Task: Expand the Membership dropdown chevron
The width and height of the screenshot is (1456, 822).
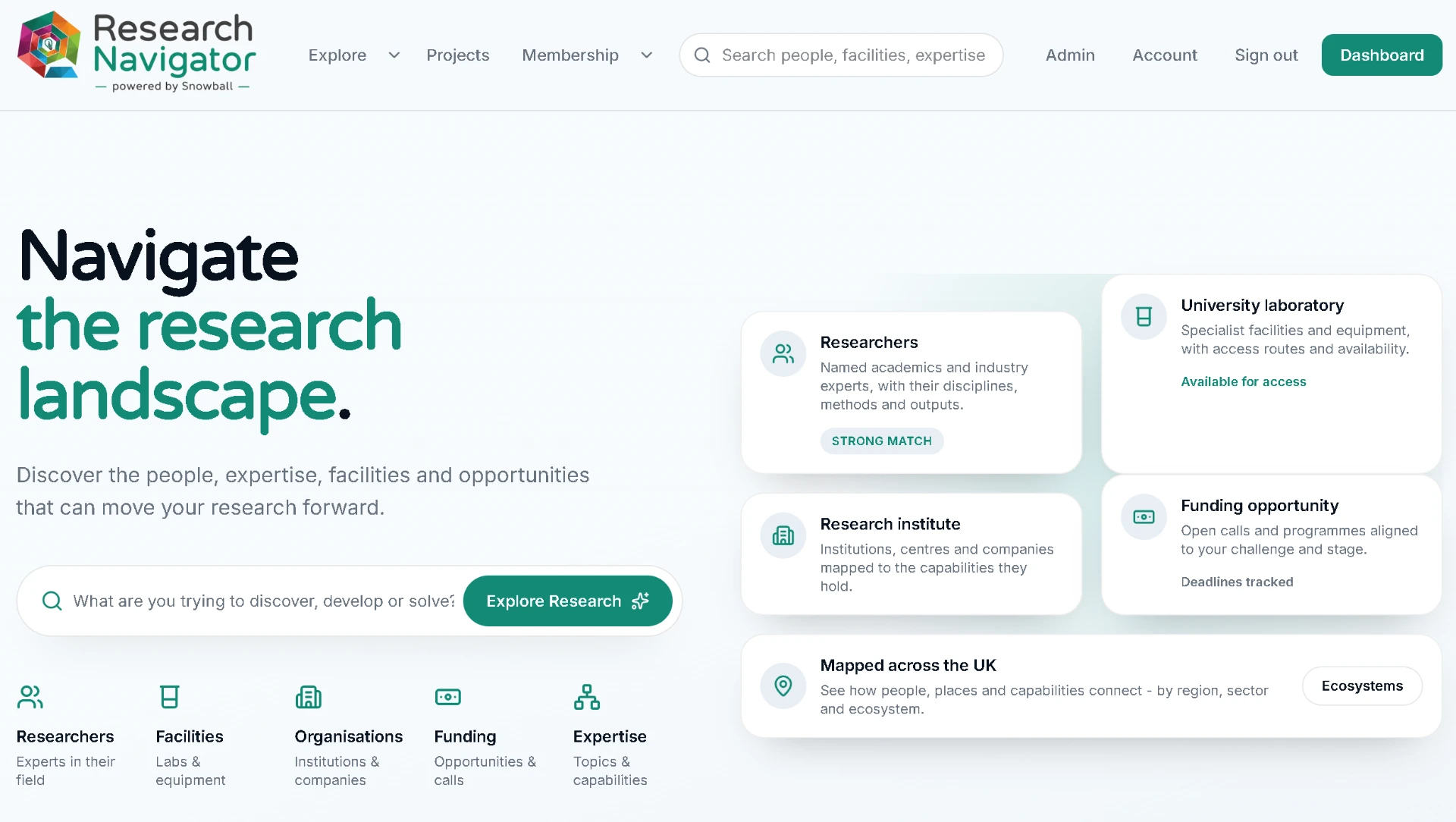Action: [x=647, y=55]
